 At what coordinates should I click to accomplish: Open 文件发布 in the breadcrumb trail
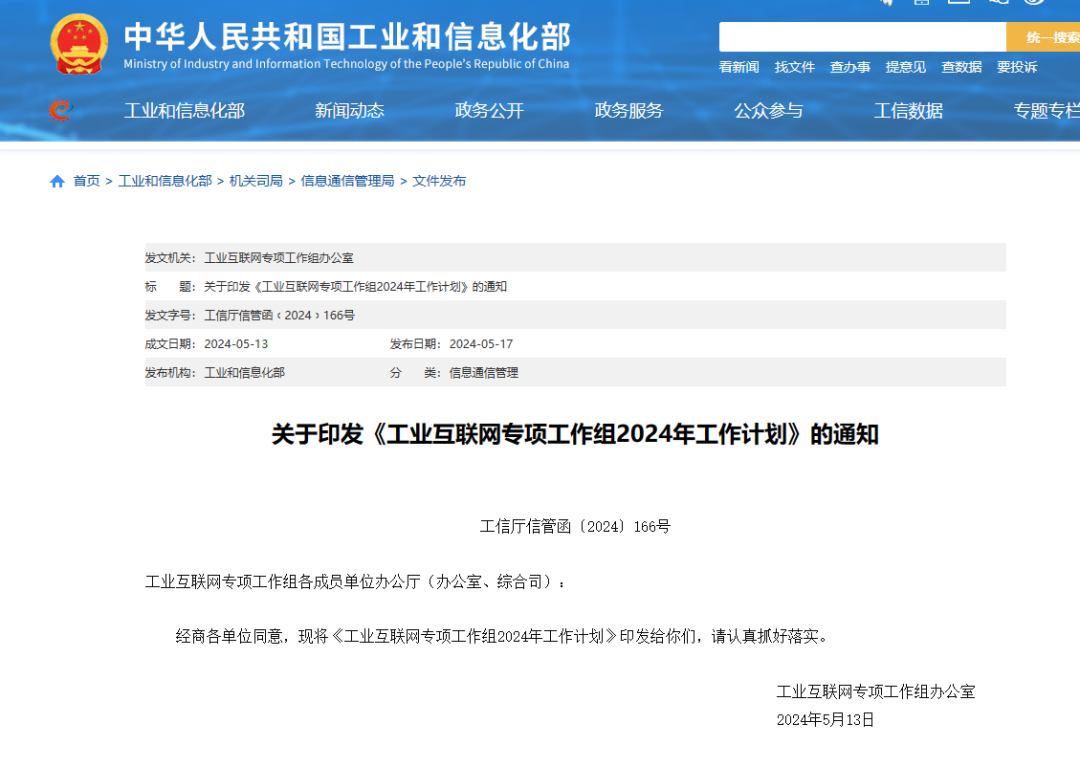pyautogui.click(x=439, y=181)
